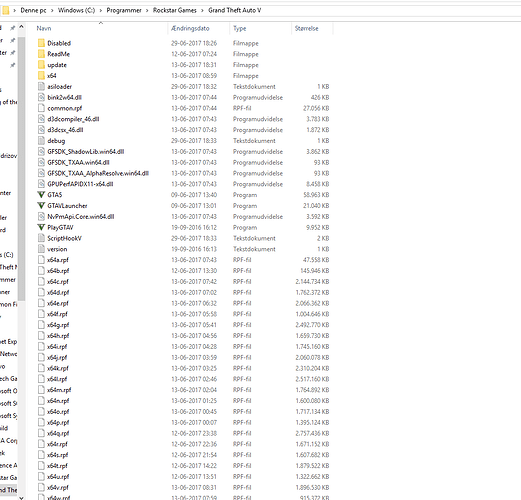Click the PlayGTAV program icon
Screen dimensions: 521x500
[x=41, y=227]
